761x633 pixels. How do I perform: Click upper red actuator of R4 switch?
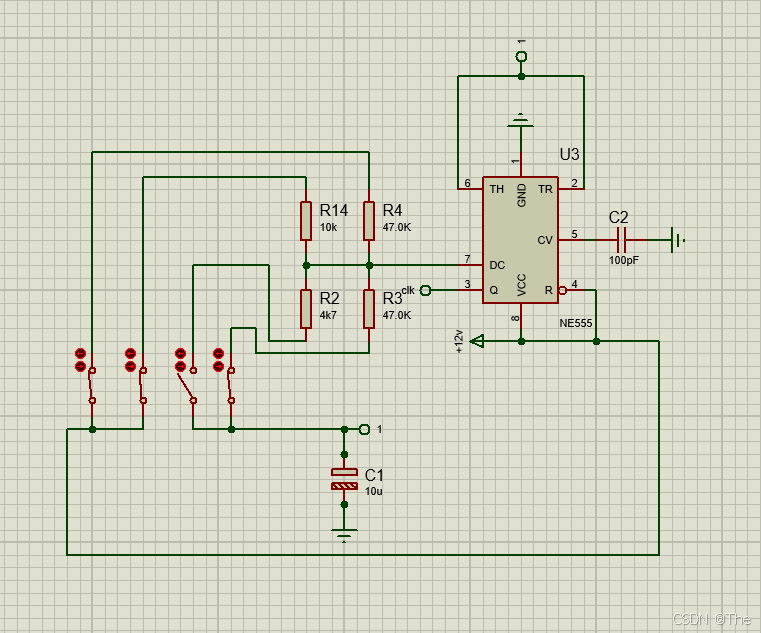click(x=80, y=353)
